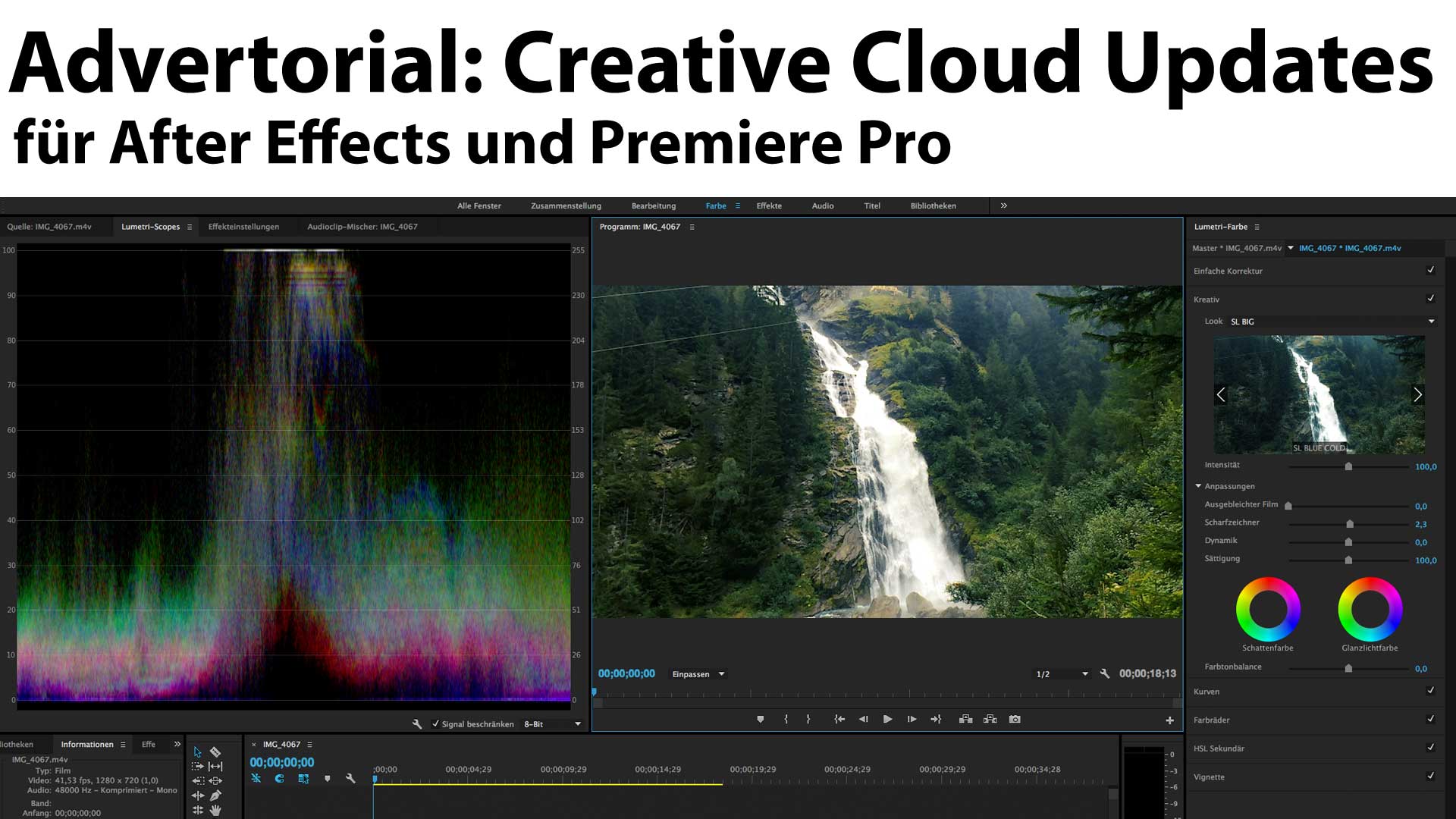The width and height of the screenshot is (1456, 819).
Task: Expand the Kurven section
Action: (1207, 692)
